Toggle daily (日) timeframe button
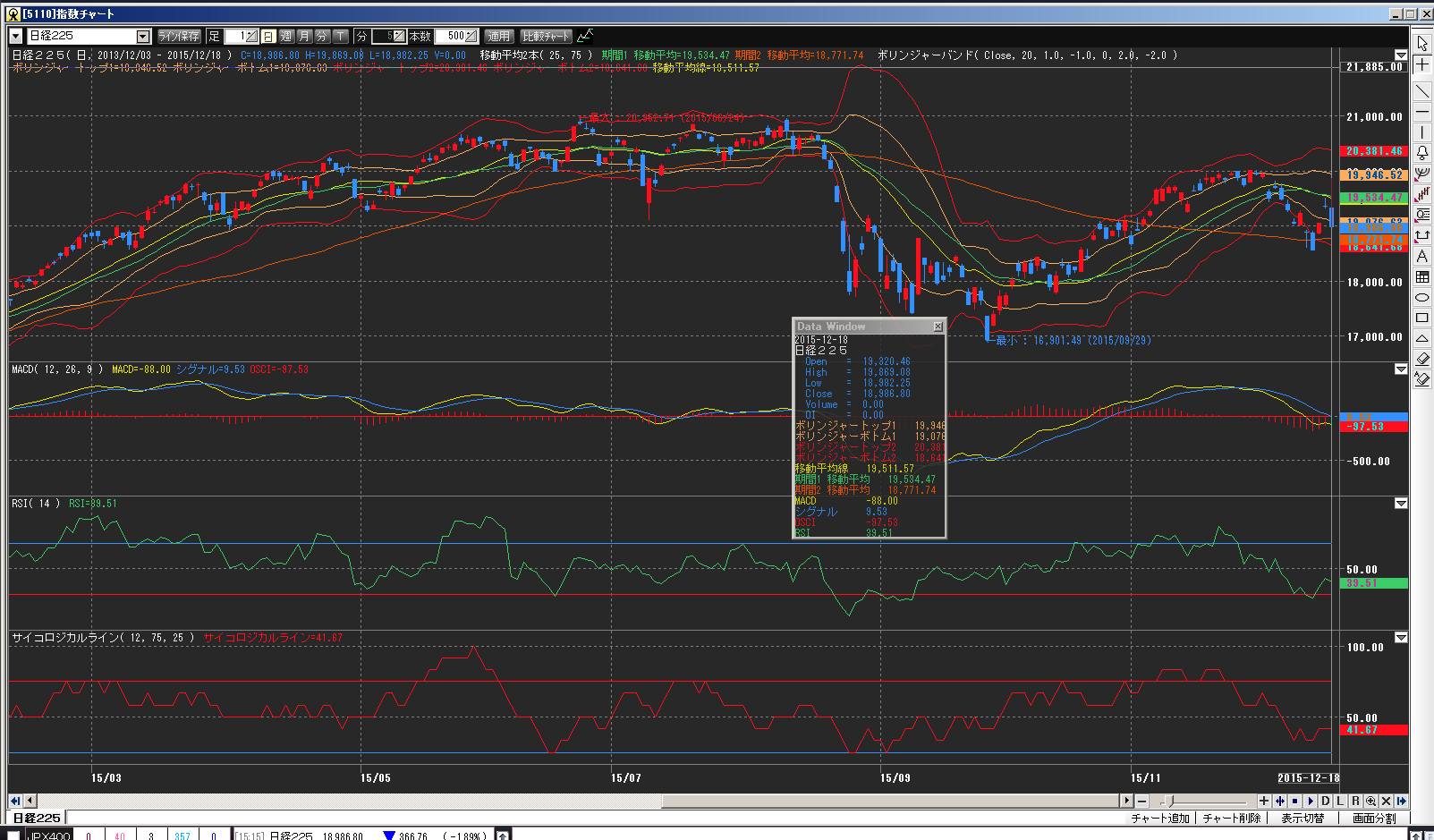 pos(268,37)
